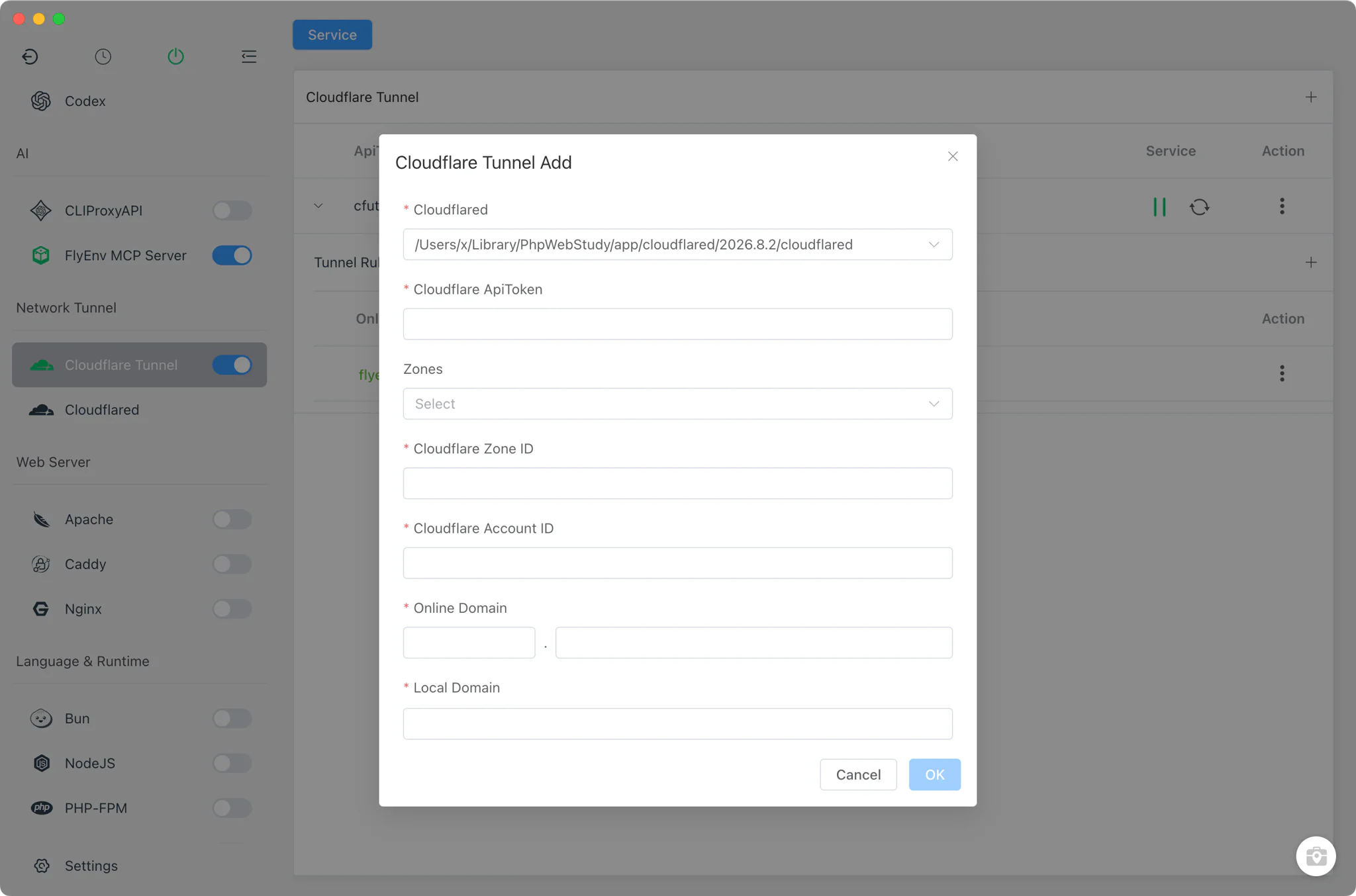Enable the Nginx switch
This screenshot has height=896, width=1356.
(x=232, y=609)
